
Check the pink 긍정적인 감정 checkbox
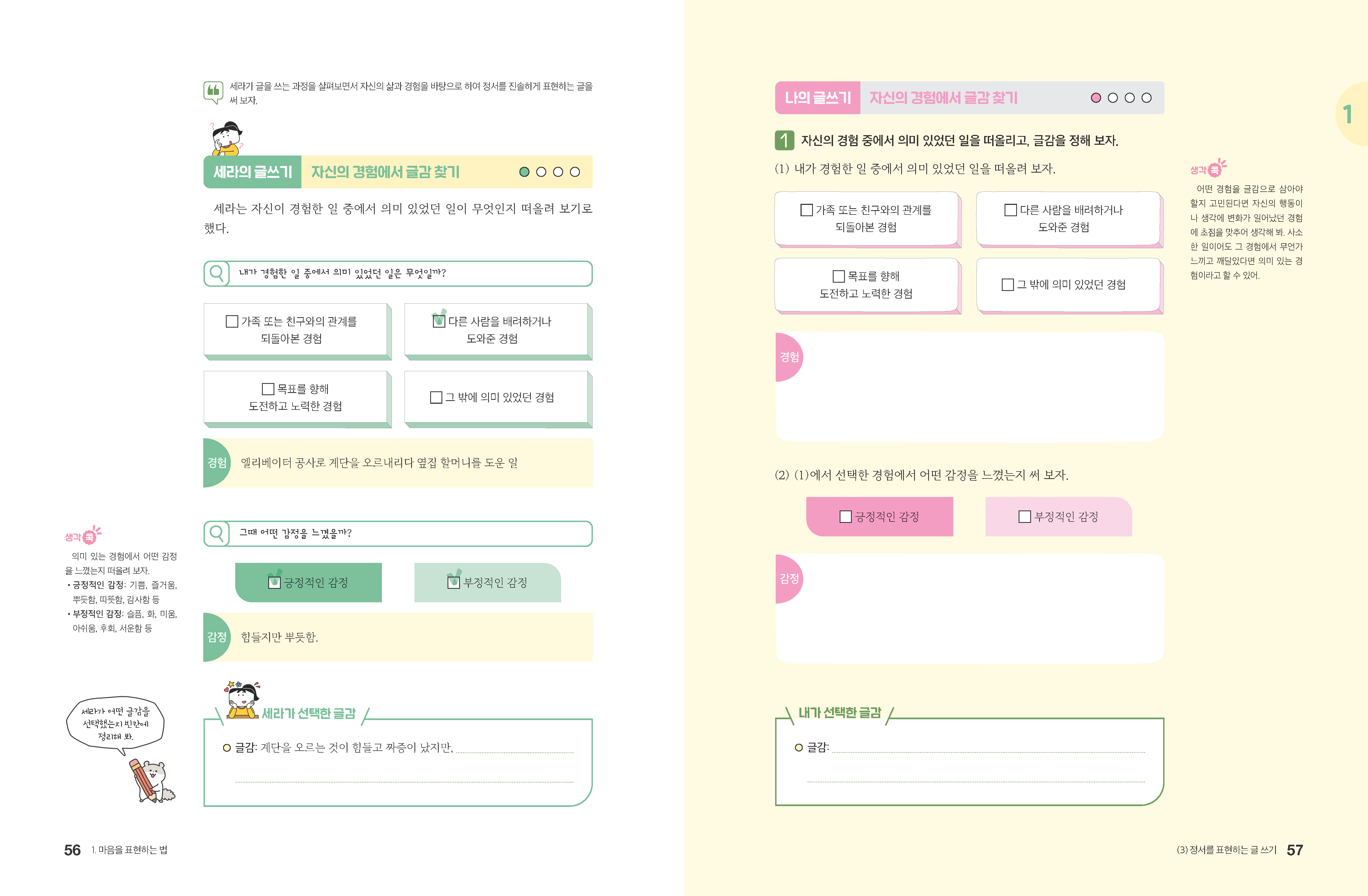(845, 517)
